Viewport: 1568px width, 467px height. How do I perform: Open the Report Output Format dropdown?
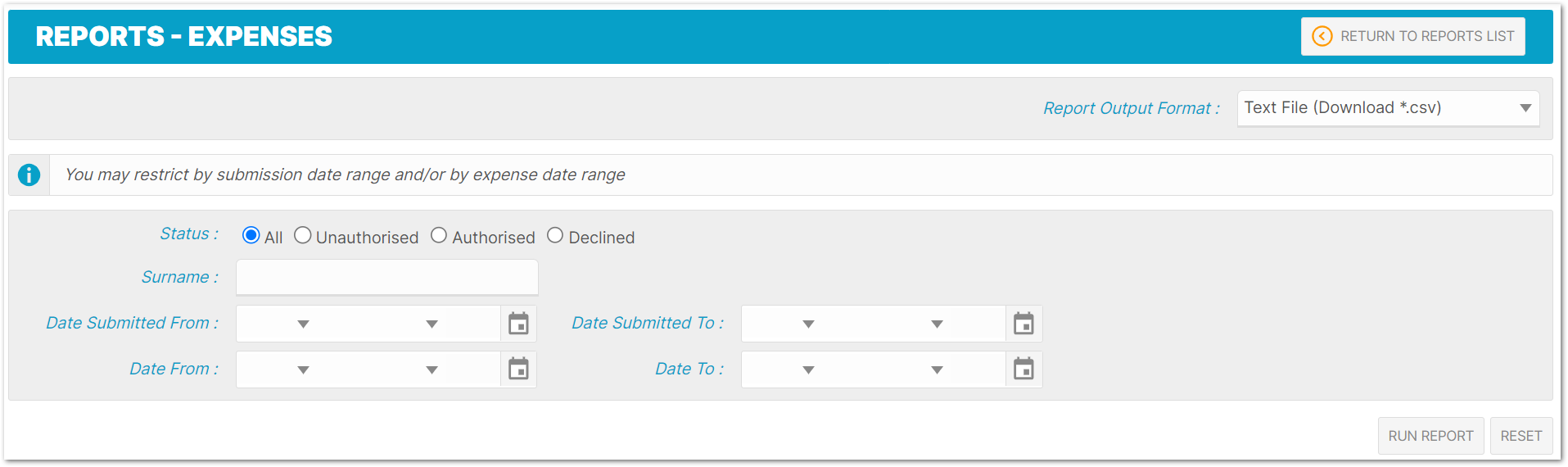[x=1388, y=108]
